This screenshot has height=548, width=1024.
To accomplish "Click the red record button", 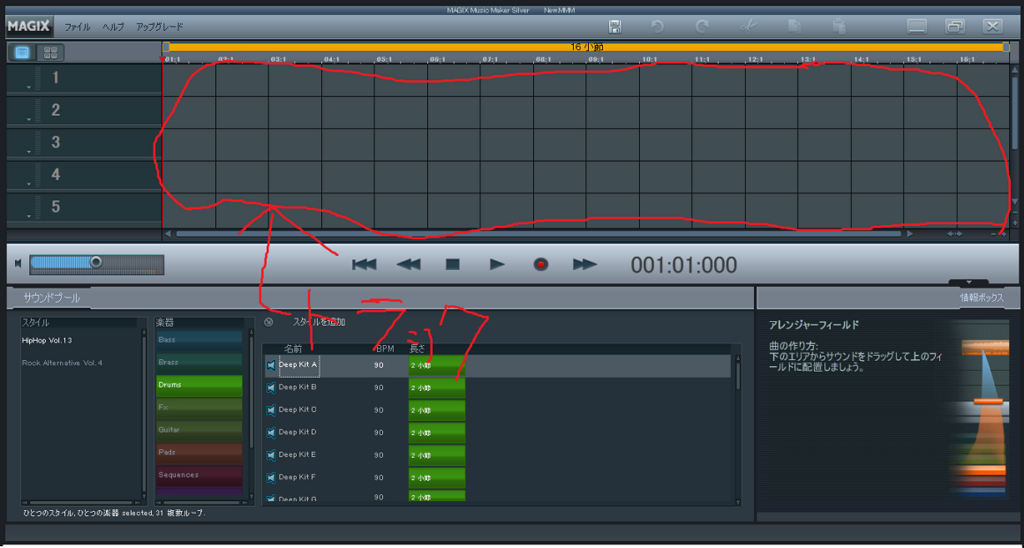I will pos(541,265).
